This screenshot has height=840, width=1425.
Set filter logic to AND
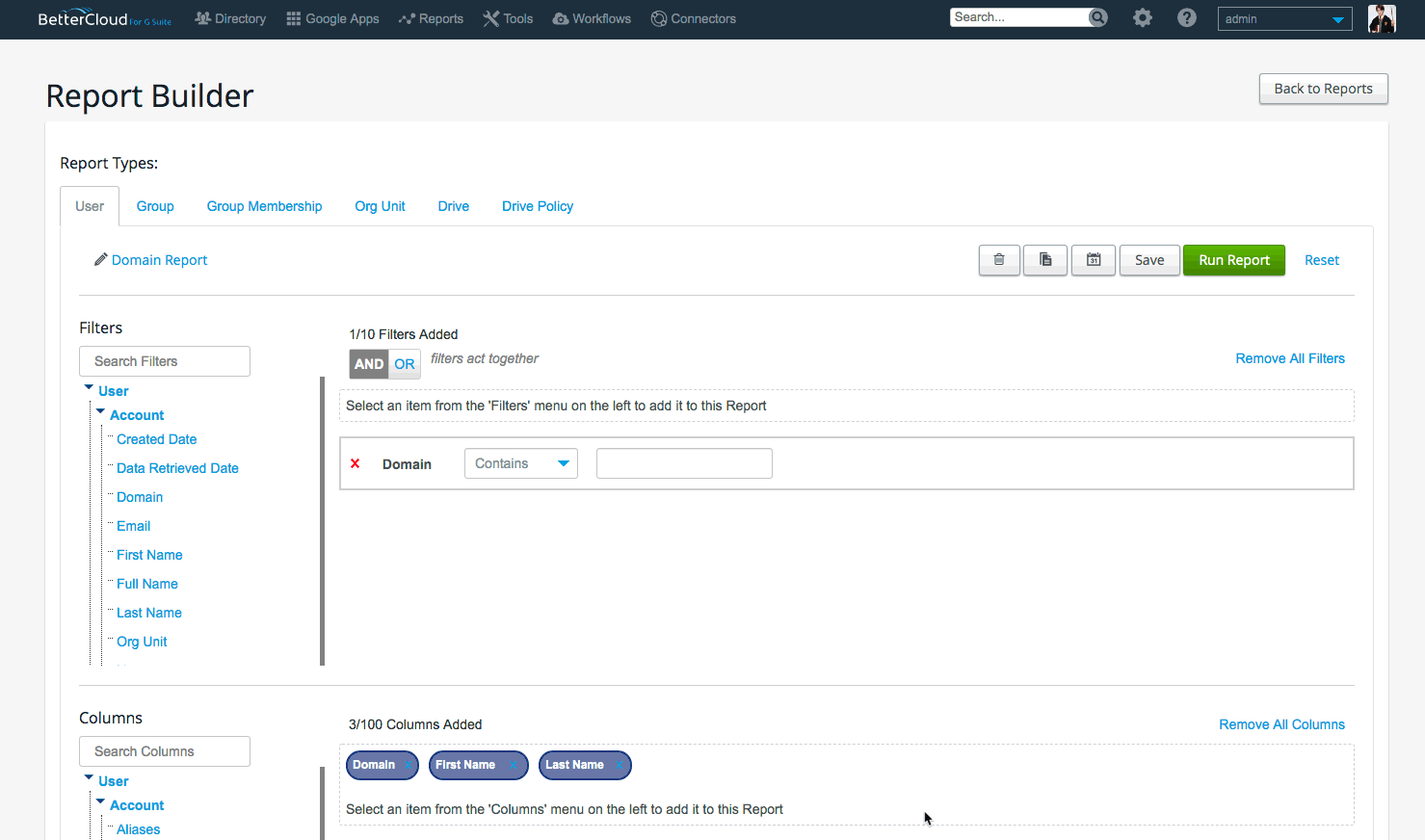[368, 364]
